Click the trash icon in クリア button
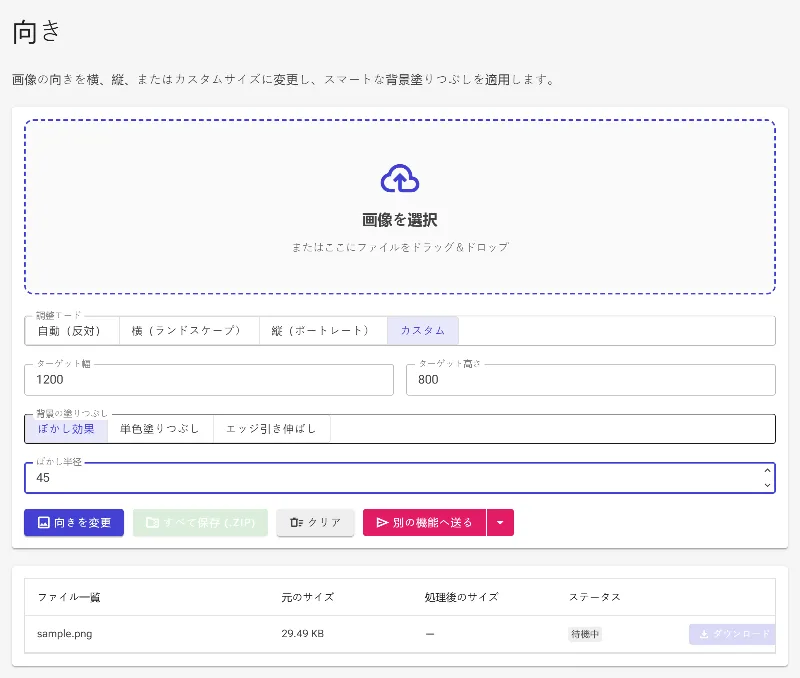800x678 pixels. click(296, 522)
